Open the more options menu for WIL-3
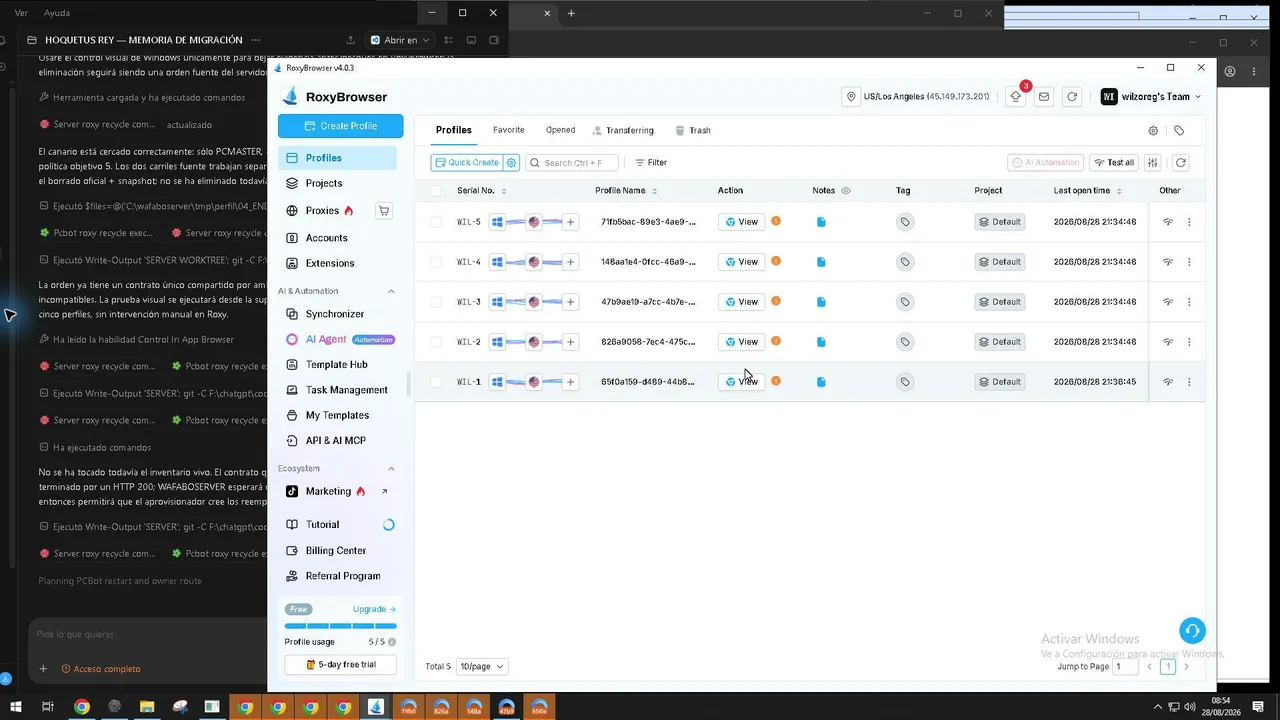This screenshot has width=1280, height=720. click(x=1189, y=302)
